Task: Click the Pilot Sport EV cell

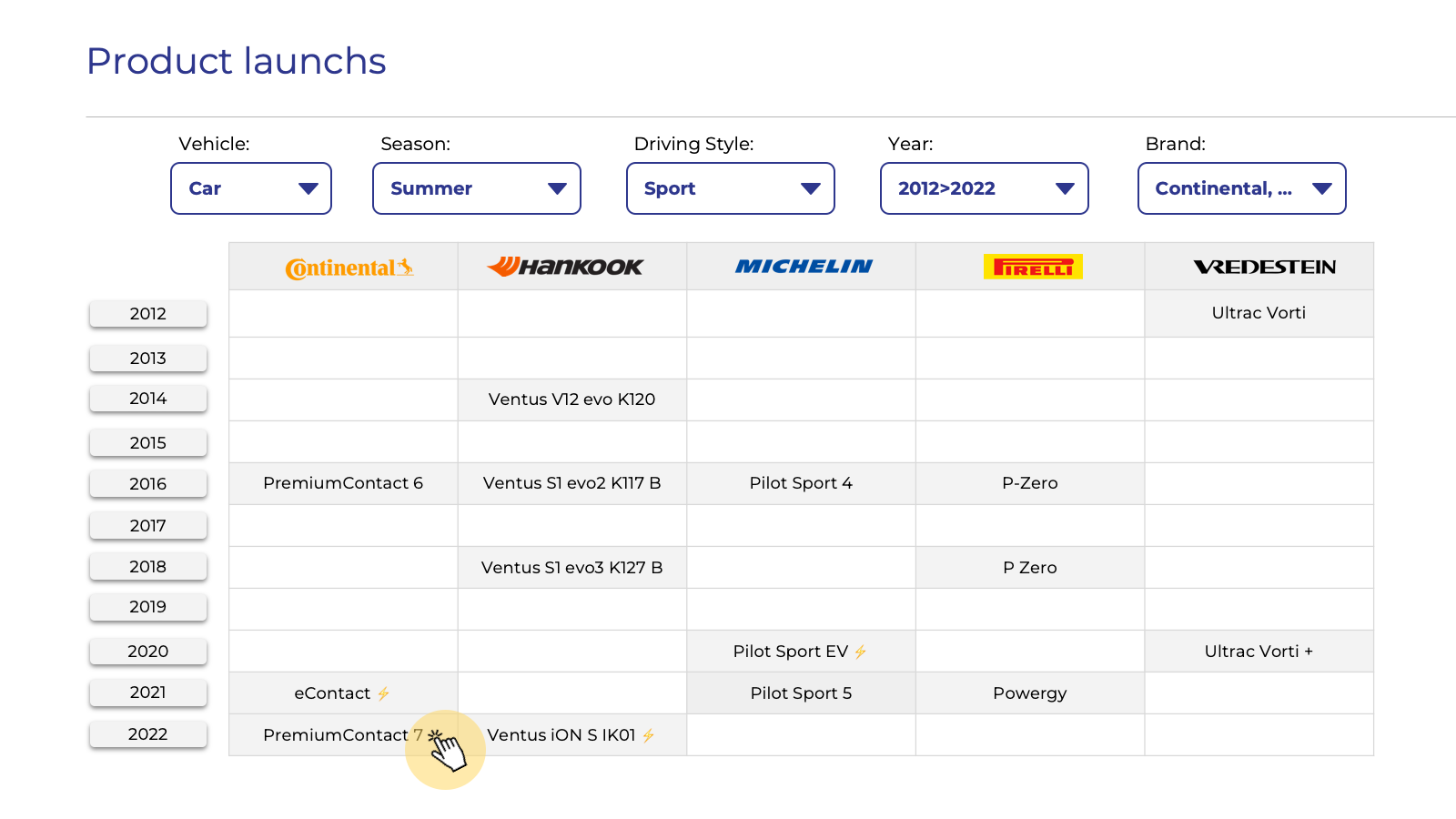Action: (x=801, y=652)
